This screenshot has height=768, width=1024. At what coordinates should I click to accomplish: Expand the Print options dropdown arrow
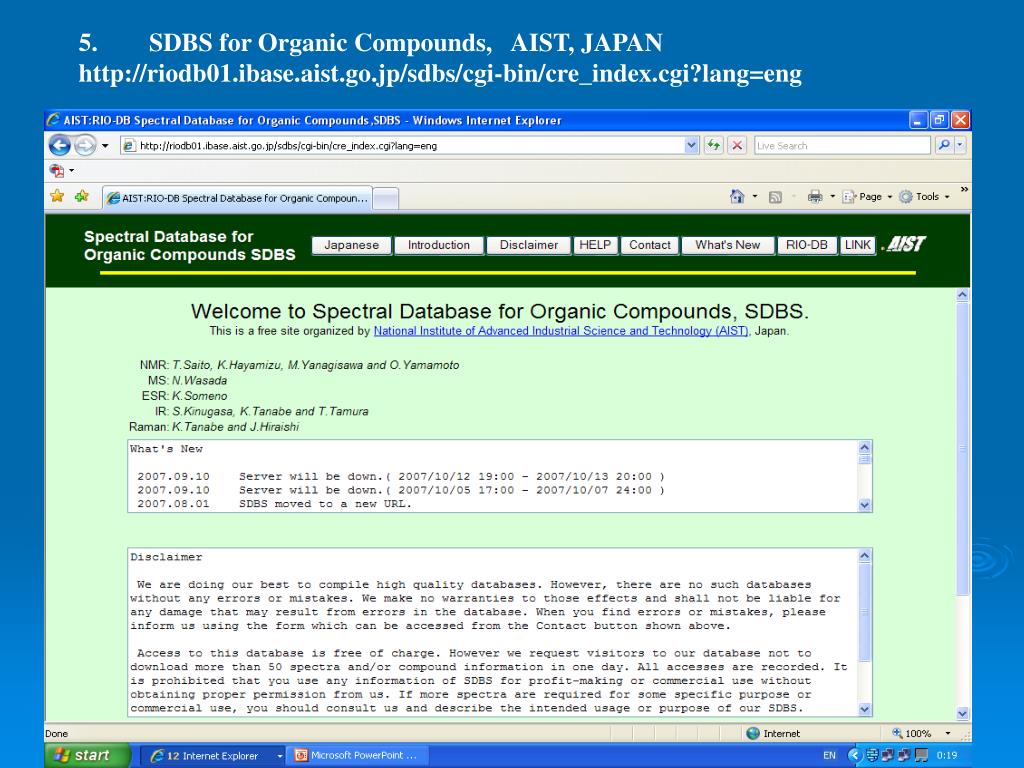coord(832,197)
